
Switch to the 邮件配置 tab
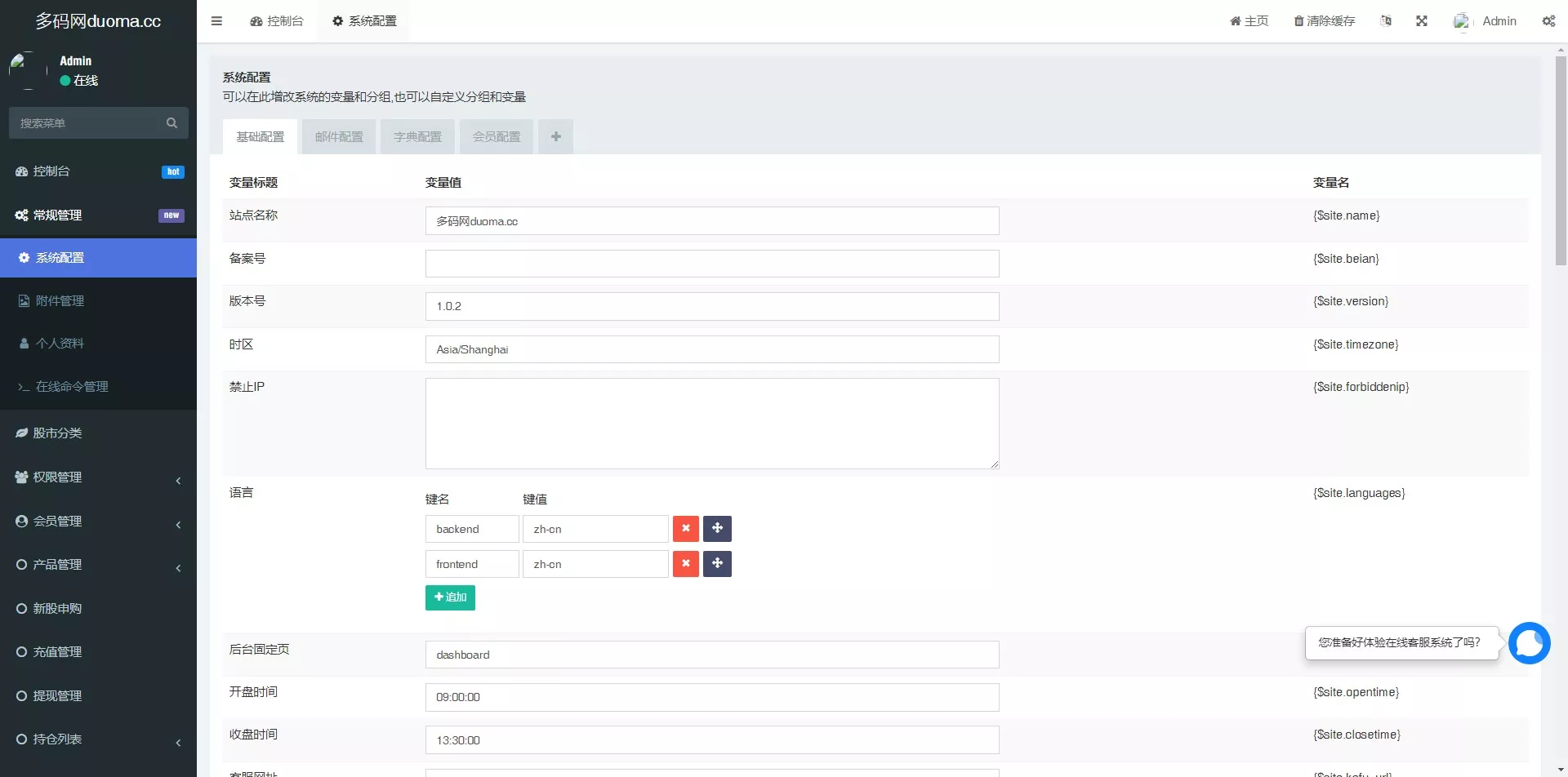click(339, 137)
